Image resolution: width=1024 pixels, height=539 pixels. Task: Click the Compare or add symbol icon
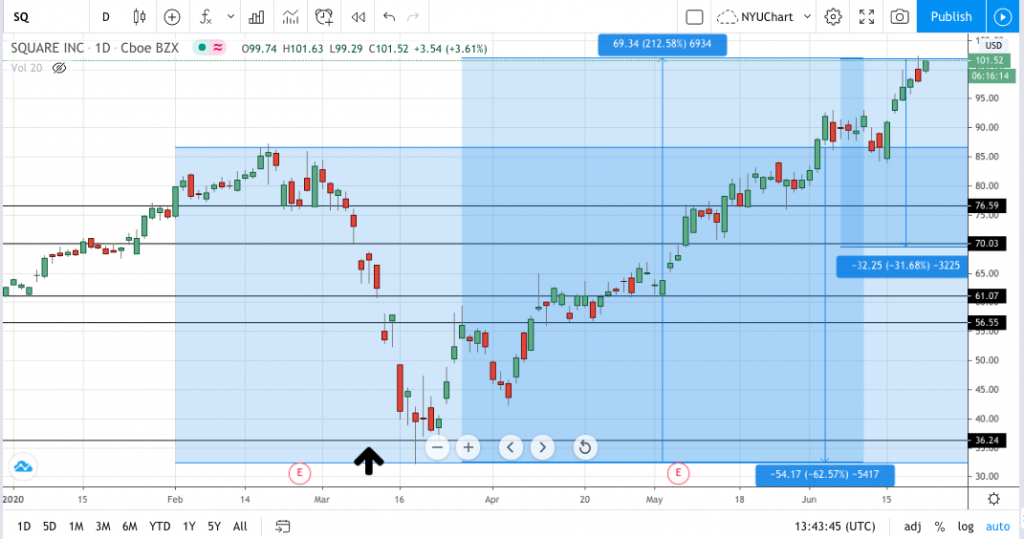coord(172,17)
